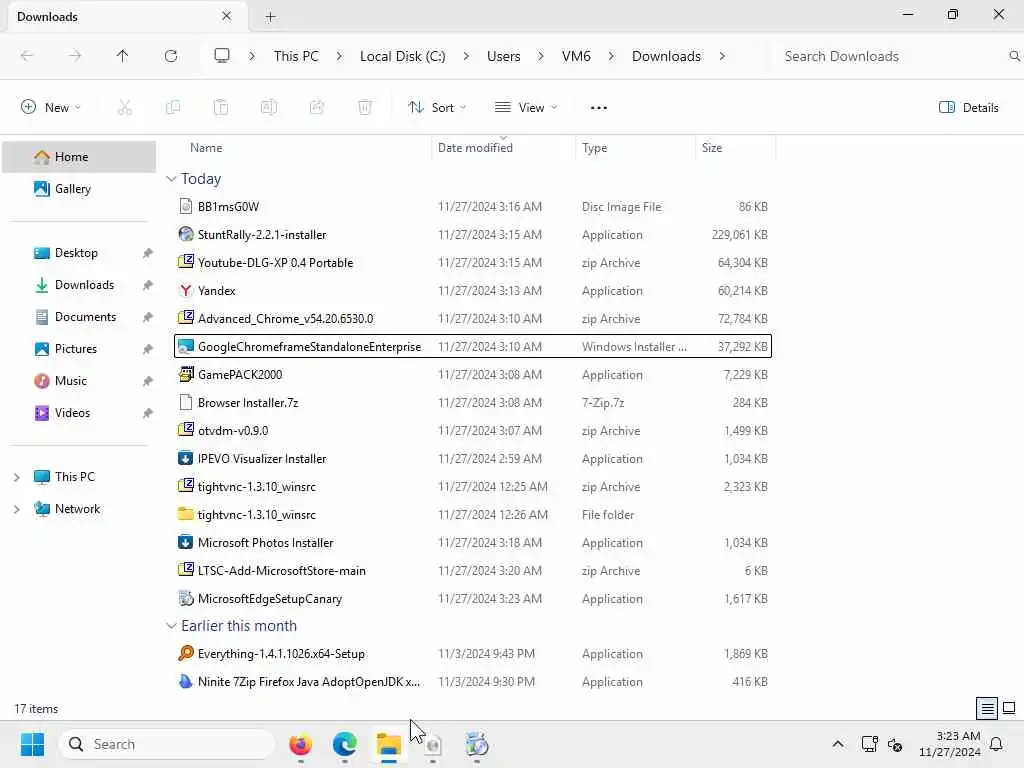The height and width of the screenshot is (768, 1024).
Task: Expand Network in navigation pane
Action: coord(17,509)
